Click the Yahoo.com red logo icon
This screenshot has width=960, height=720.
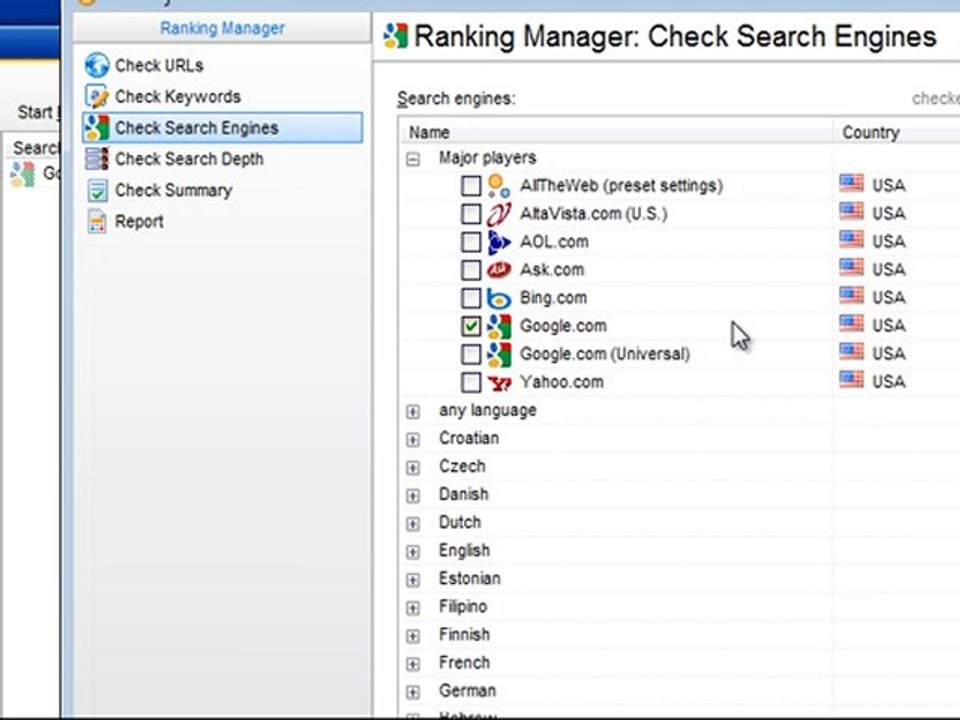pos(498,383)
